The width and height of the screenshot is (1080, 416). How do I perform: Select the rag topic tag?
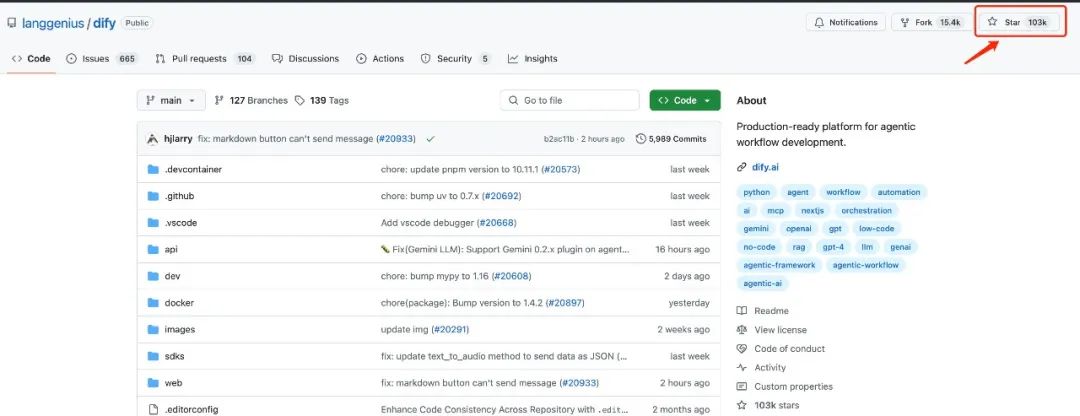click(798, 247)
